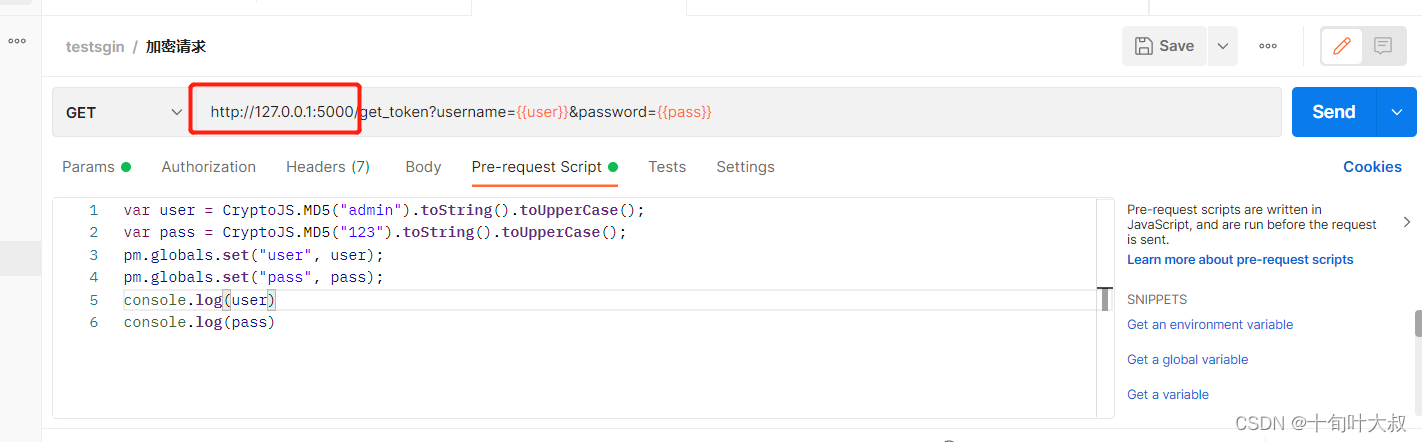Send the request

[1333, 112]
